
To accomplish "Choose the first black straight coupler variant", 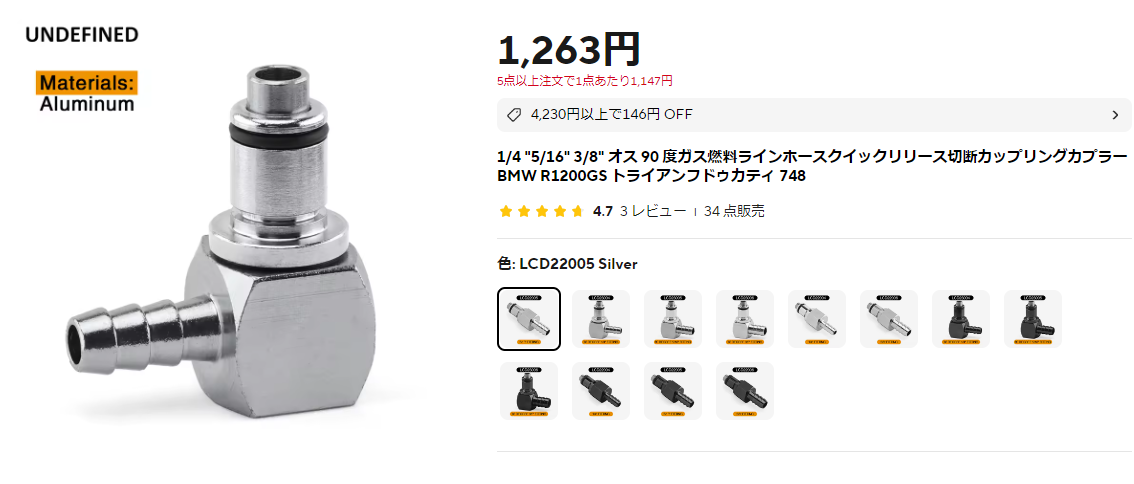I will tap(601, 391).
